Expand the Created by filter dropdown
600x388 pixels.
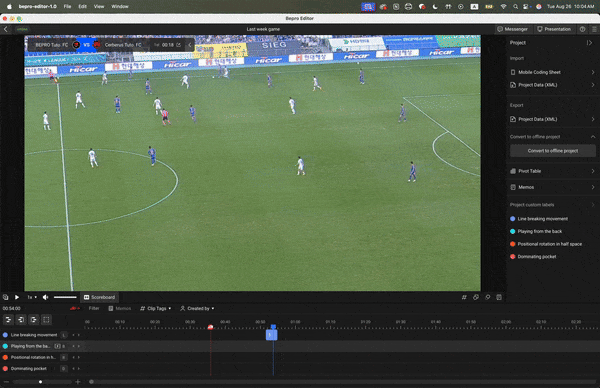pyautogui.click(x=197, y=308)
